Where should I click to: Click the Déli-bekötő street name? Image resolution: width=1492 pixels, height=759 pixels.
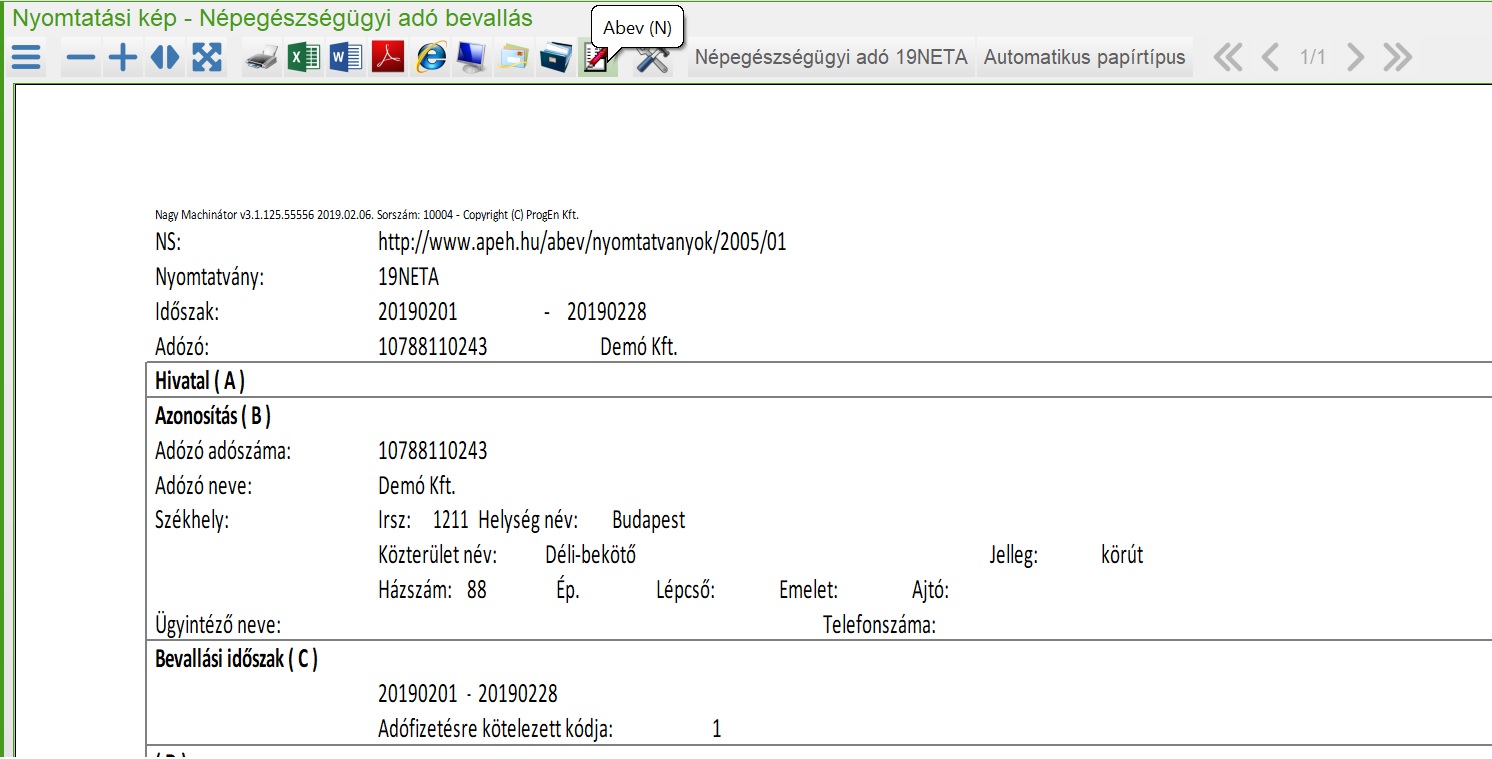[591, 555]
